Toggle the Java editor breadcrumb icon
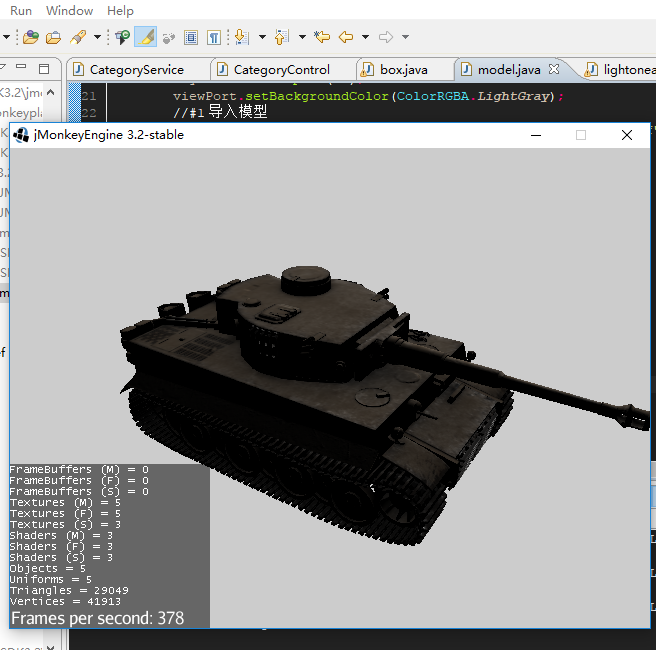The width and height of the screenshot is (656, 650). (x=123, y=37)
